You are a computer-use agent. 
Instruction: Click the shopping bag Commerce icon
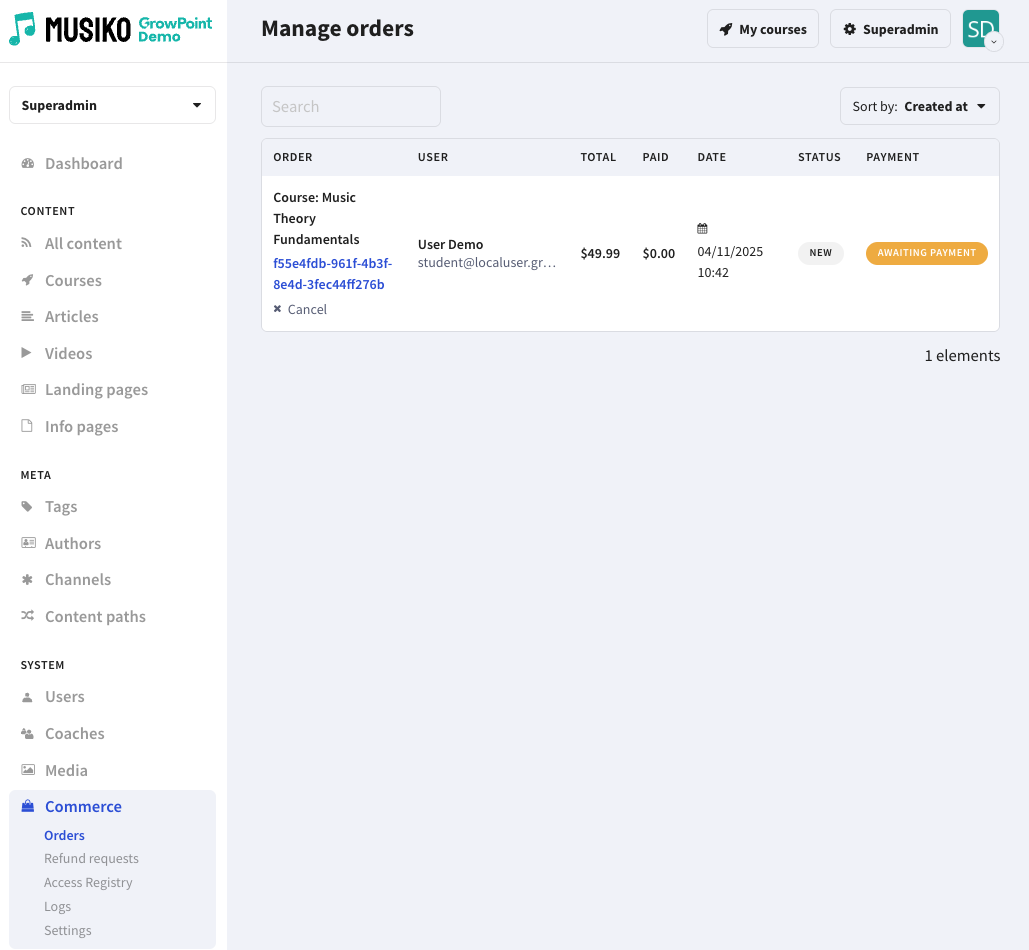point(28,806)
